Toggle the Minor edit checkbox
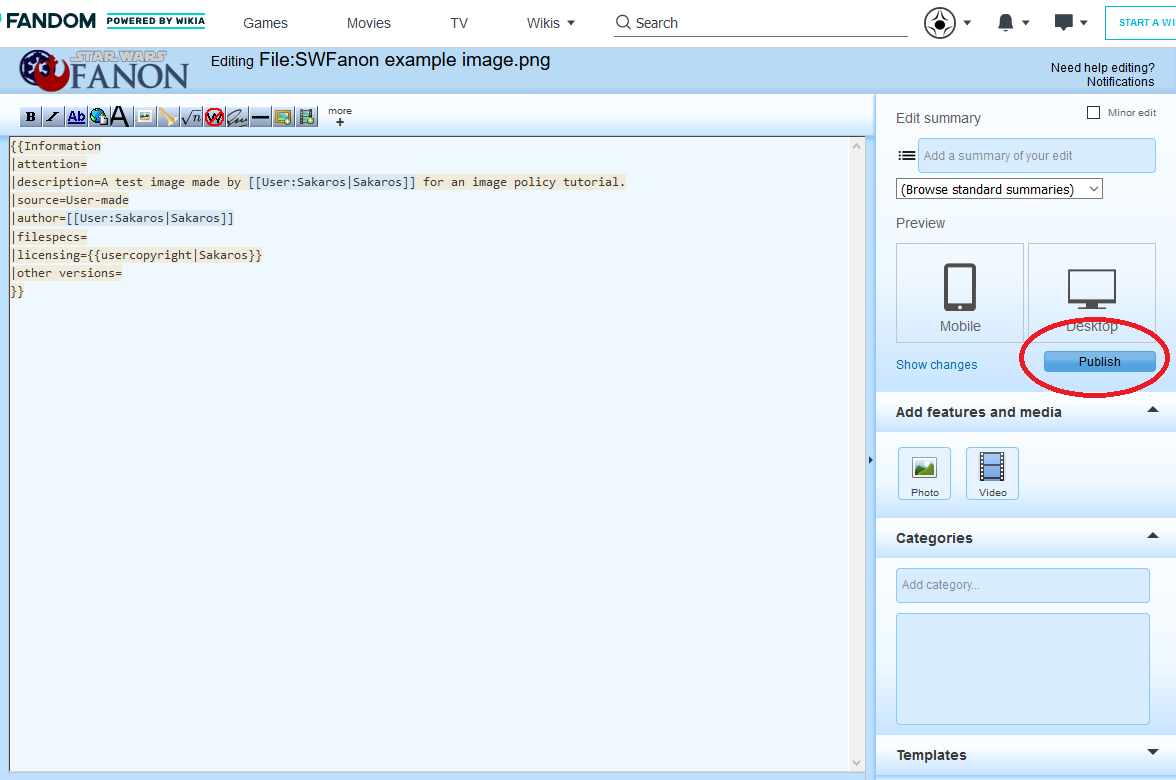Image resolution: width=1176 pixels, height=780 pixels. 1094,112
